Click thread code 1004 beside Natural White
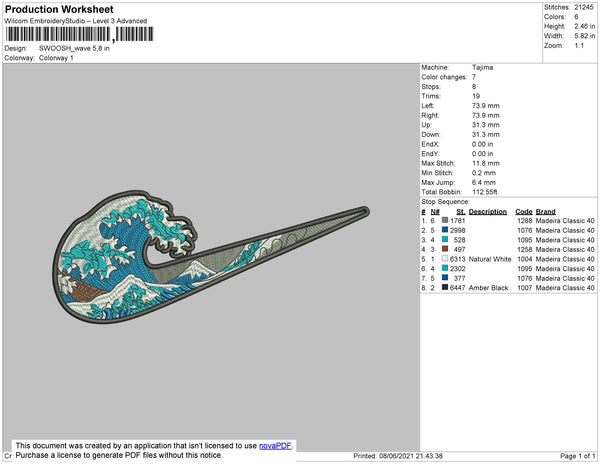Image resolution: width=600 pixels, height=464 pixels. [x=525, y=259]
